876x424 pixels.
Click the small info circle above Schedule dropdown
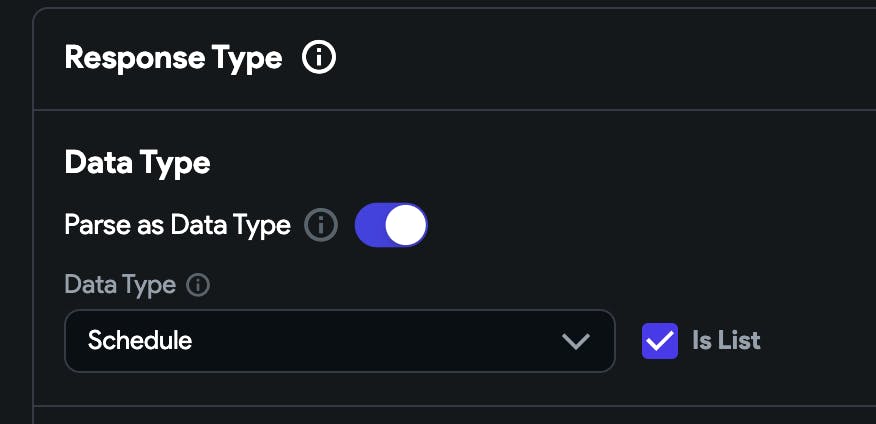198,285
